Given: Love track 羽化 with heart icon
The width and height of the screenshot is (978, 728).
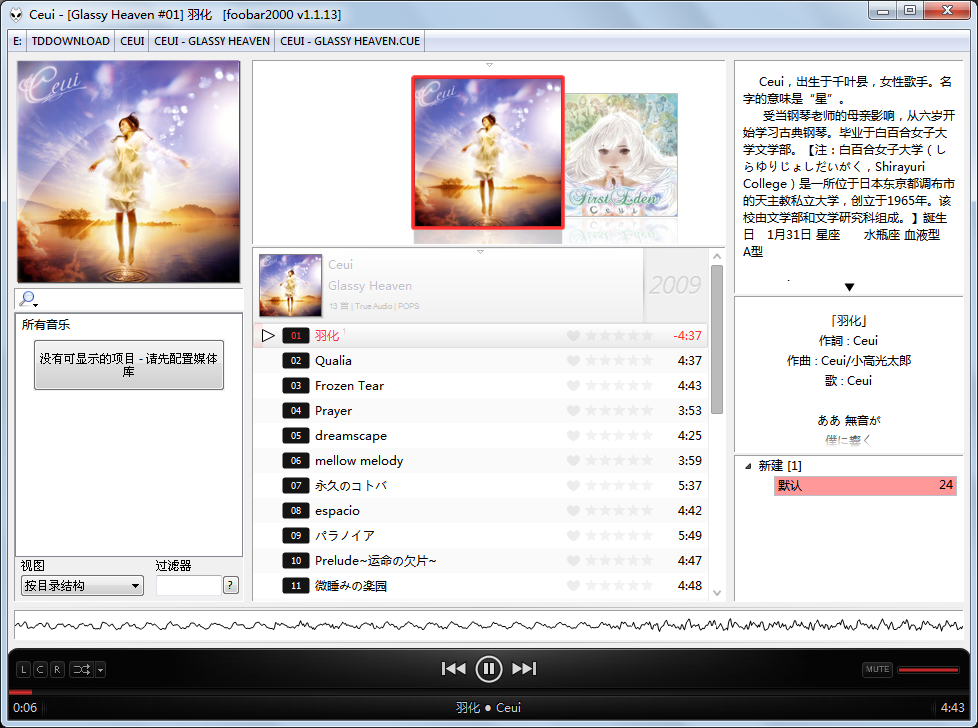Looking at the screenshot, I should tap(573, 336).
